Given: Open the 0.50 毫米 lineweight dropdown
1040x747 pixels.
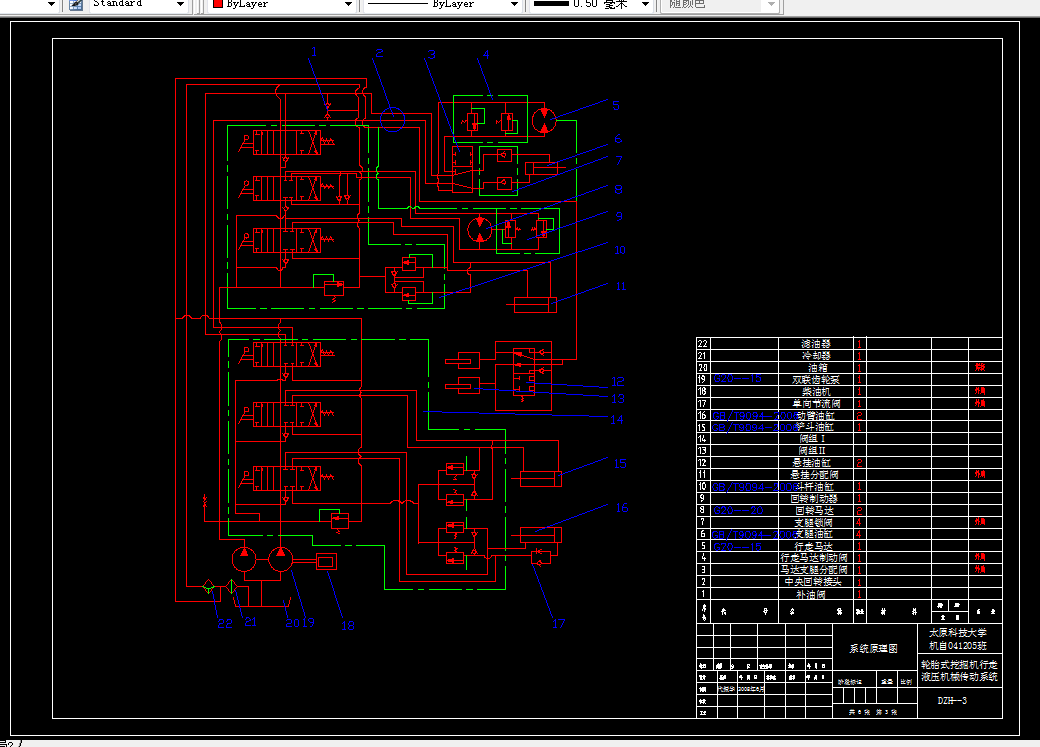Looking at the screenshot, I should click(x=645, y=5).
